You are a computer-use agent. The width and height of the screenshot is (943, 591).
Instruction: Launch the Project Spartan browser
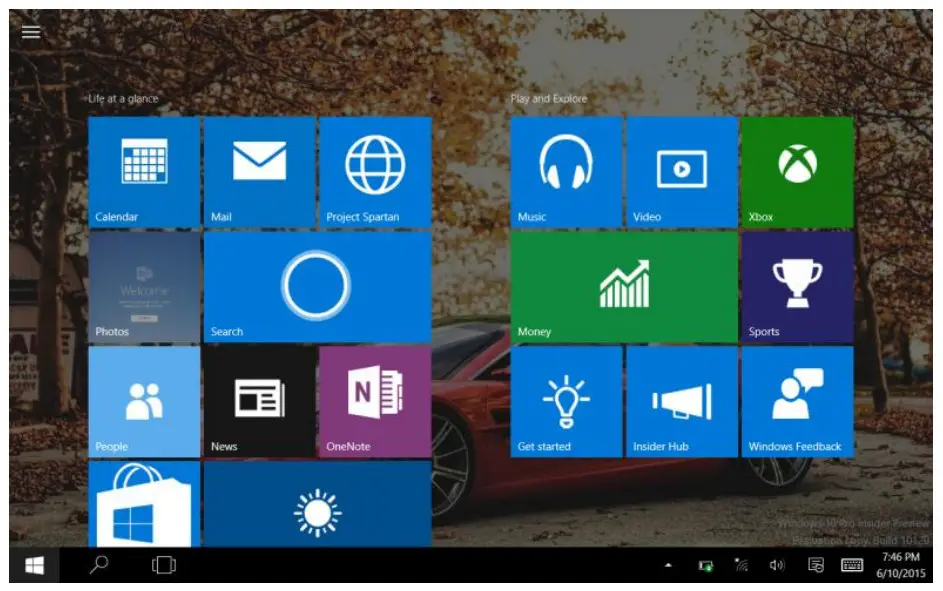tap(375, 170)
